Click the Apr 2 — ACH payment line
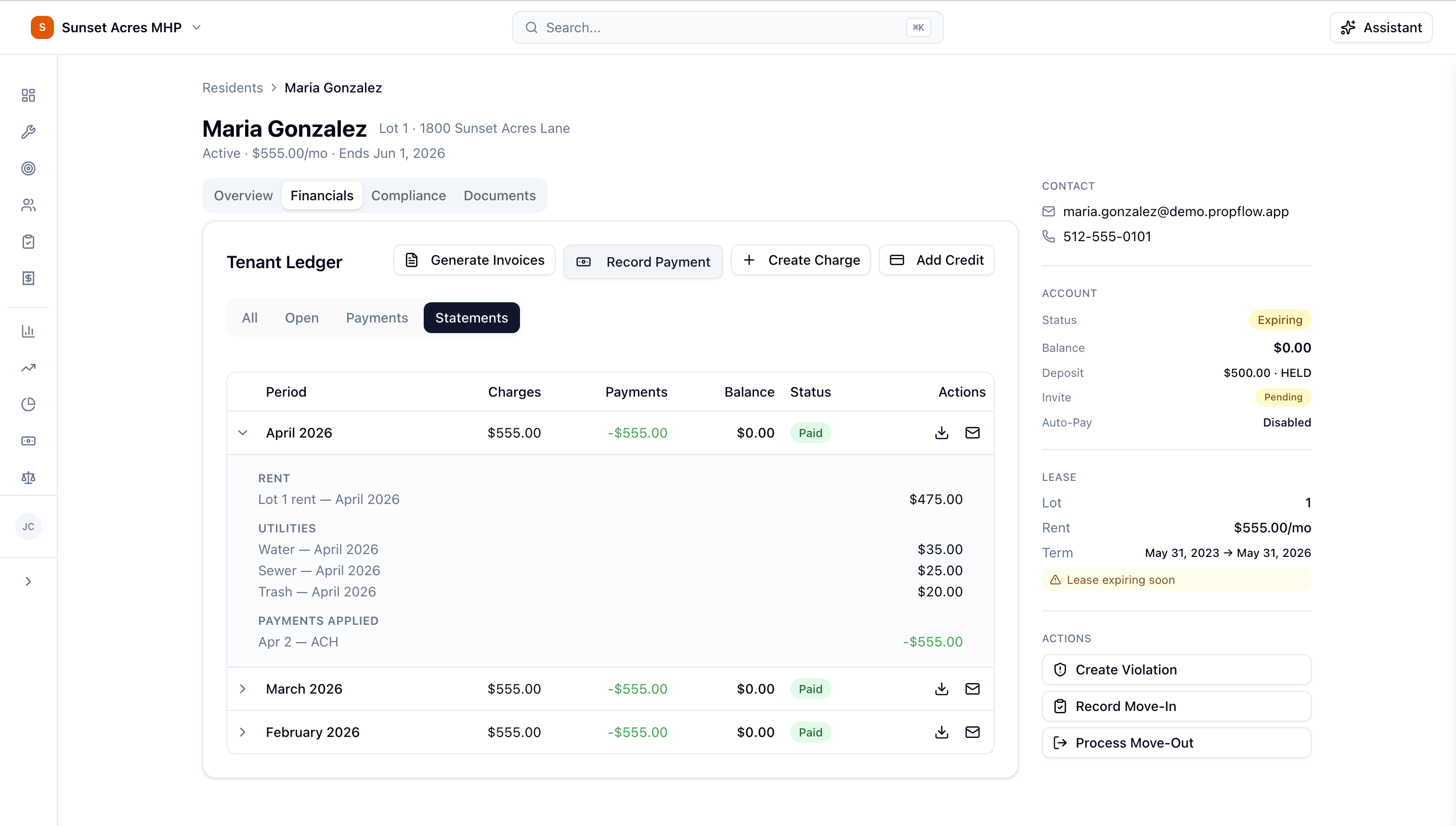 pyautogui.click(x=610, y=642)
